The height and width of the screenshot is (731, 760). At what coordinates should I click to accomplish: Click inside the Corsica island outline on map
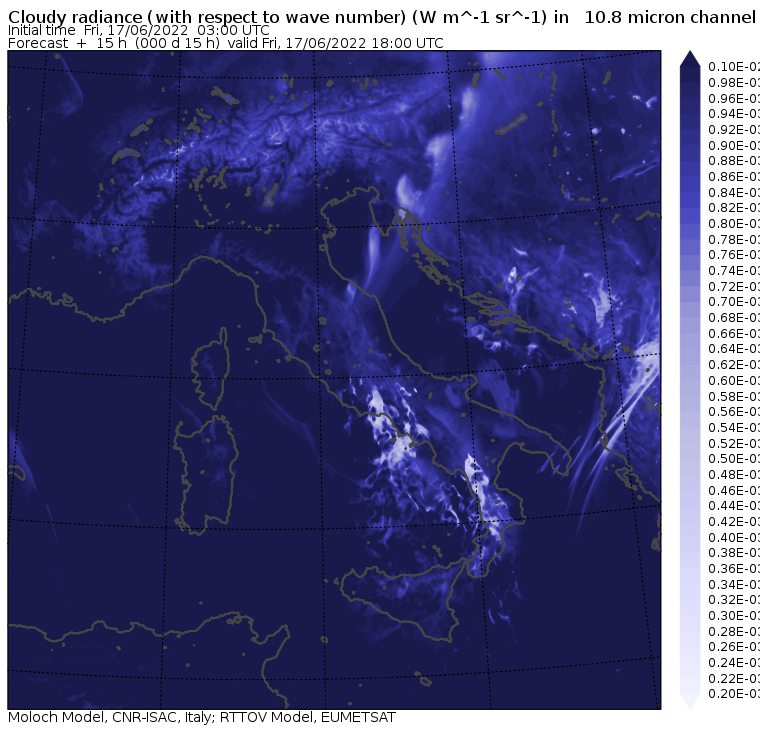coord(212,371)
